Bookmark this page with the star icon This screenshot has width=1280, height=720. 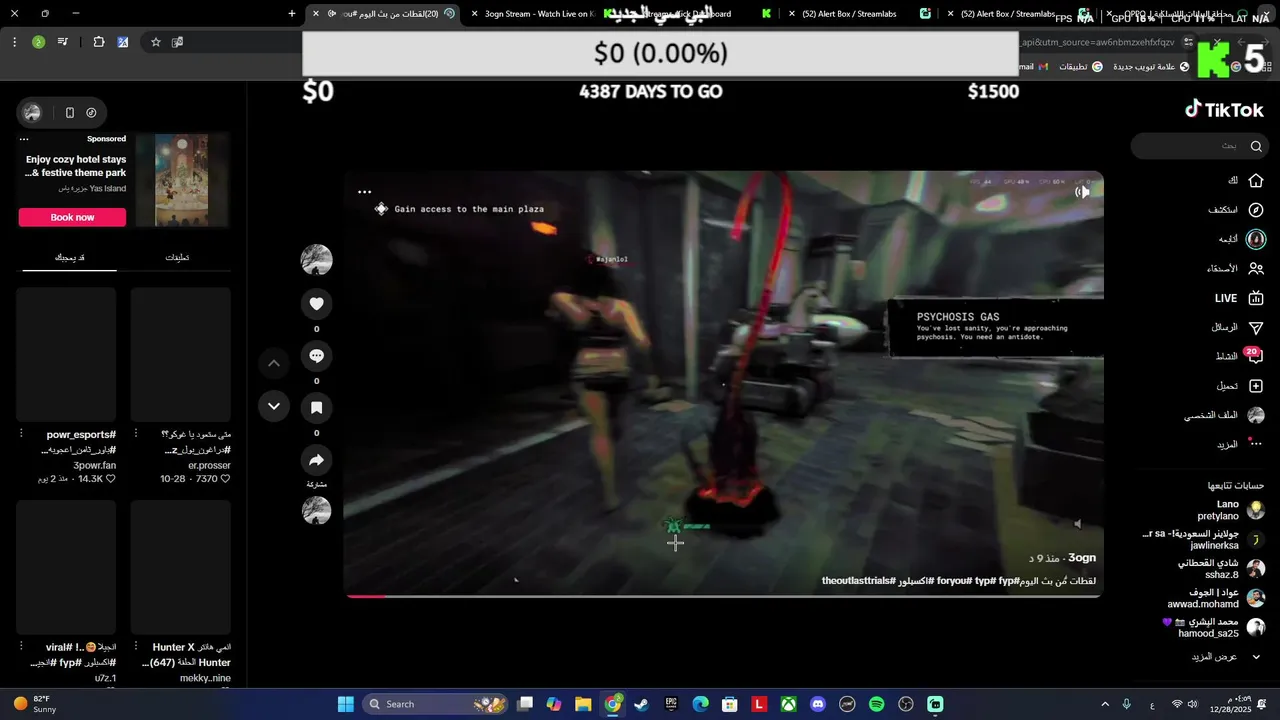156,42
